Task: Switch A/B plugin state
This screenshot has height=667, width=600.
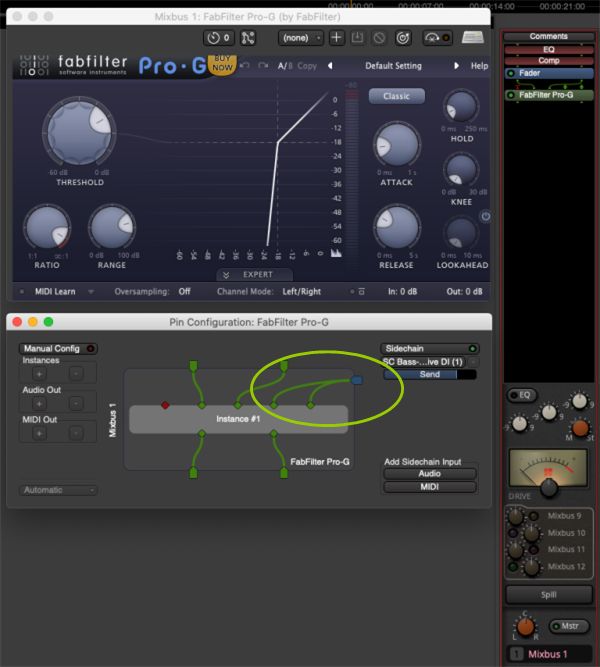Action: click(x=285, y=66)
